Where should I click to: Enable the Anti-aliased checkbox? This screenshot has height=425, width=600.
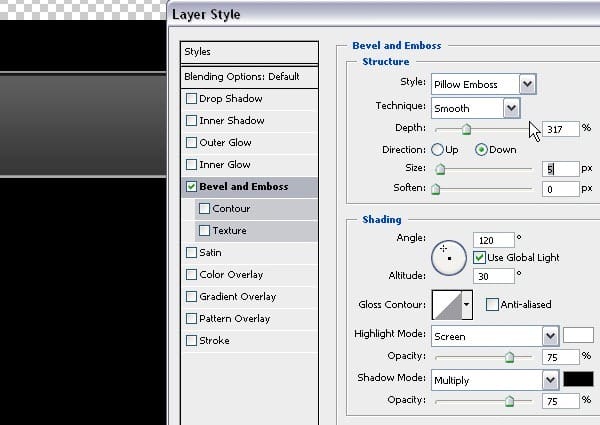pyautogui.click(x=492, y=305)
